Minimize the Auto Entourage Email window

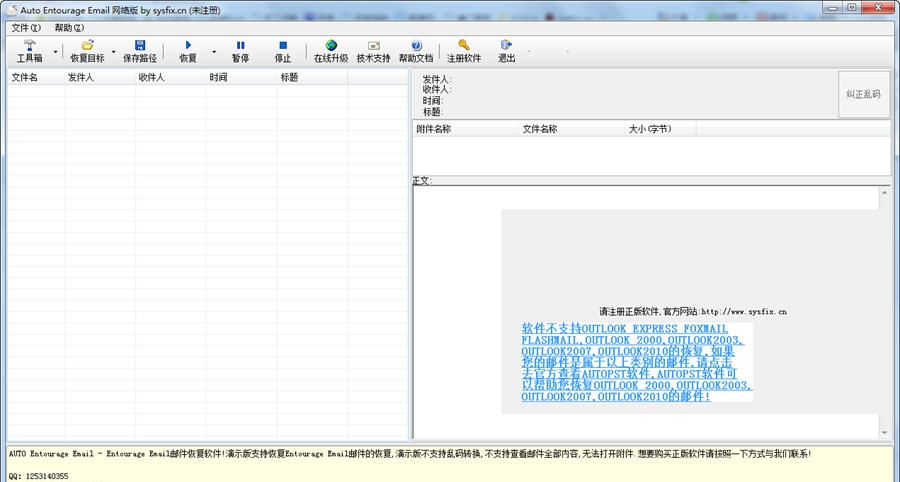point(832,7)
